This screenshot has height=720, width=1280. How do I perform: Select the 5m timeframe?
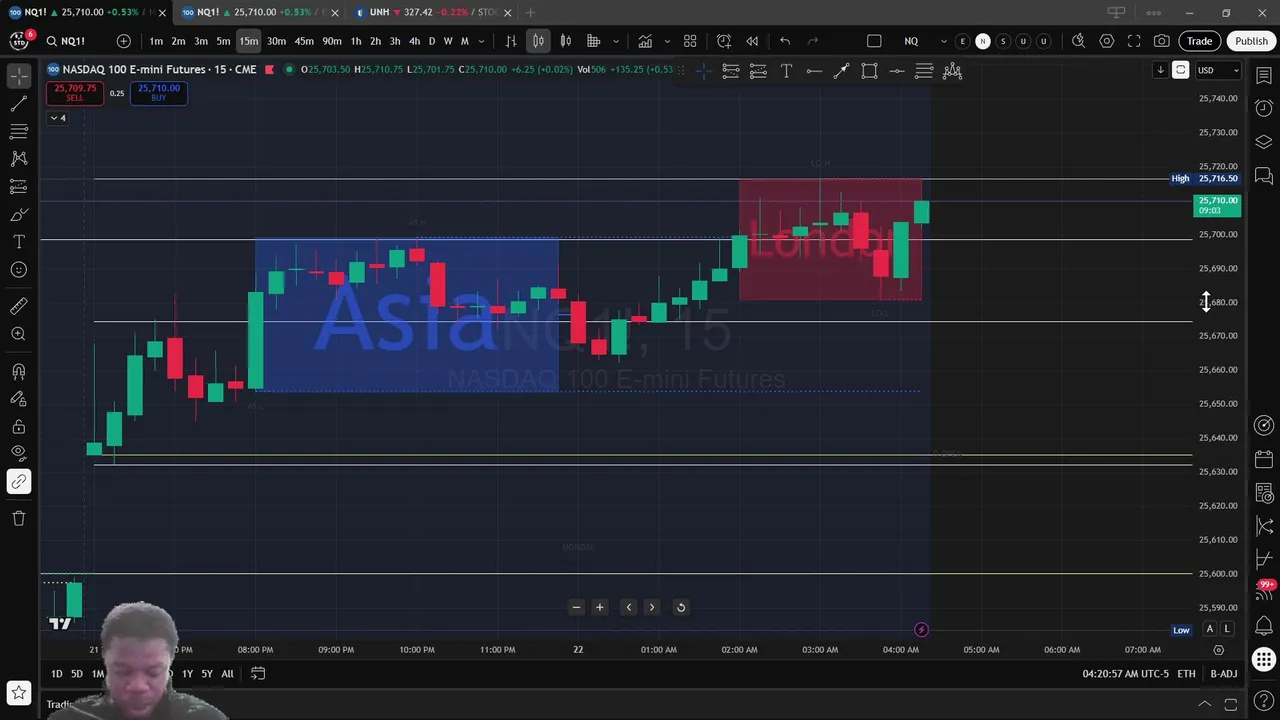[x=223, y=41]
